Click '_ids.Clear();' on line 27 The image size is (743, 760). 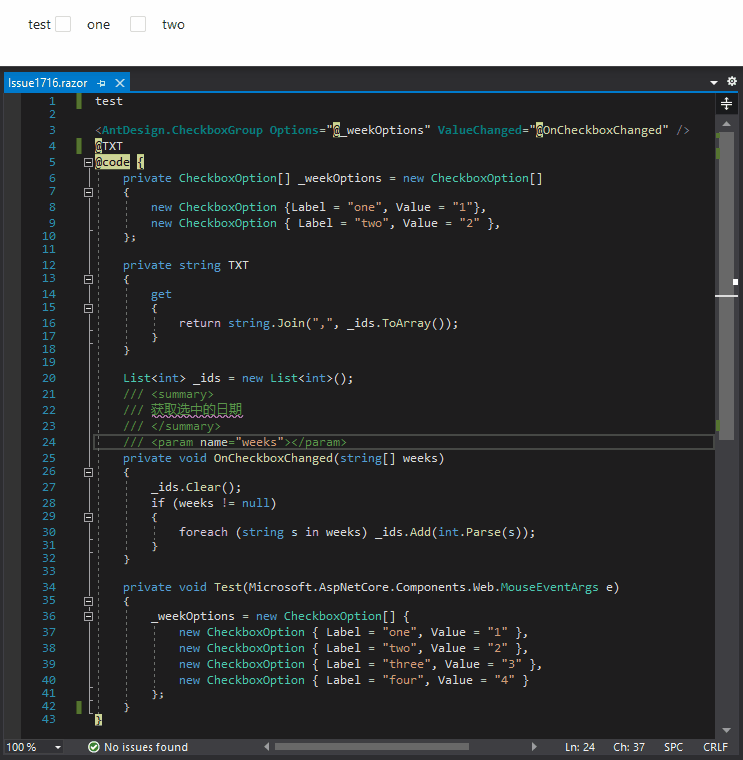click(196, 487)
